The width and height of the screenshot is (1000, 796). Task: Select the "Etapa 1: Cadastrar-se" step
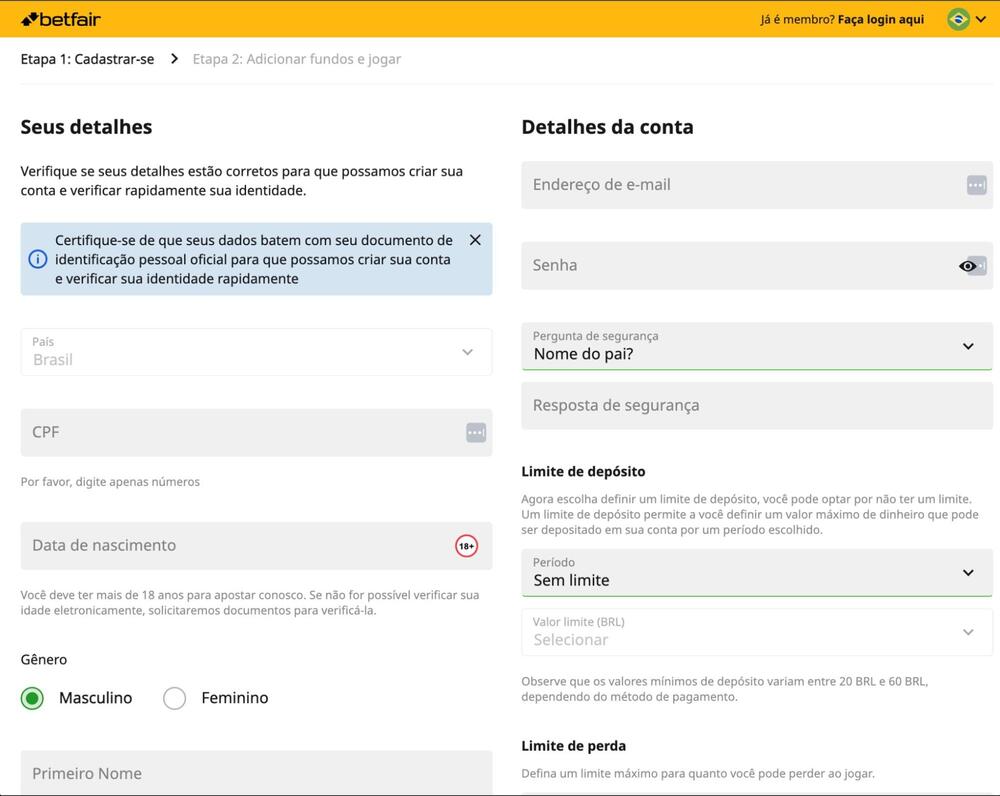(87, 59)
